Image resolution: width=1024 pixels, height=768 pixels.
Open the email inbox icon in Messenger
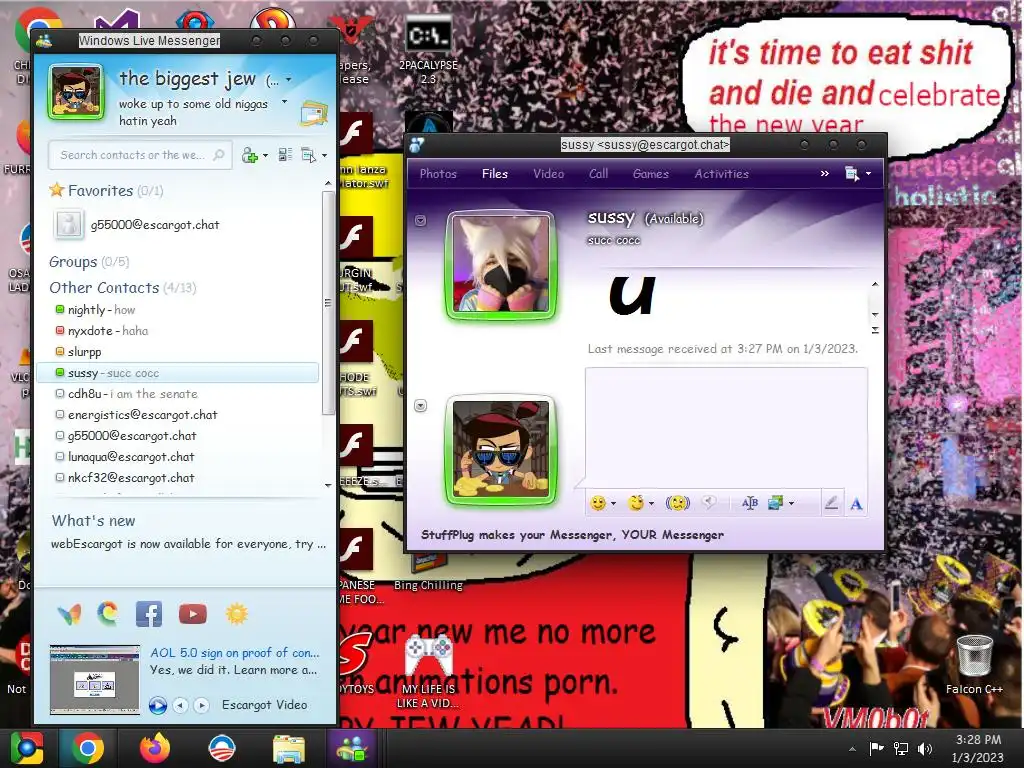(313, 114)
